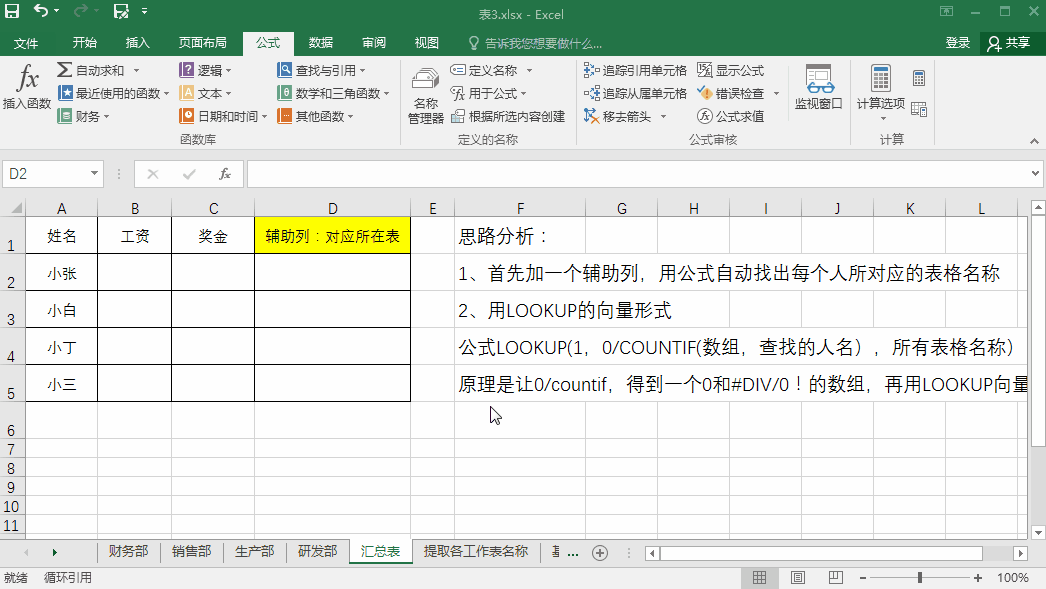Click the Save icon in quick access toolbar
This screenshot has height=589, width=1046.
click(x=12, y=11)
